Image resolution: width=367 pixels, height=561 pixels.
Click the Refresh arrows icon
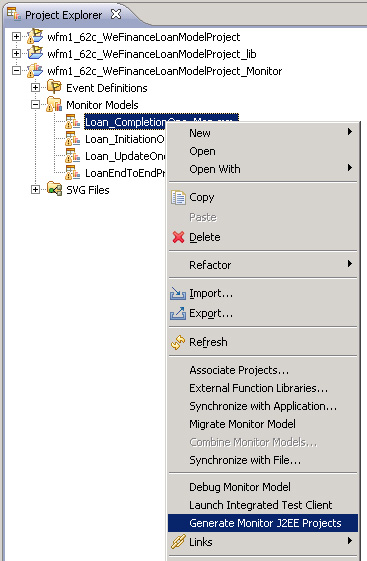click(178, 342)
